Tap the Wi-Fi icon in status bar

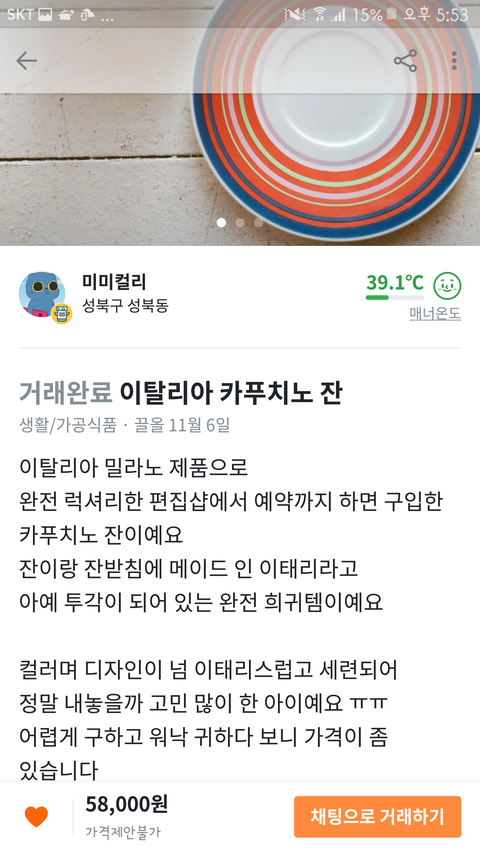click(x=319, y=15)
